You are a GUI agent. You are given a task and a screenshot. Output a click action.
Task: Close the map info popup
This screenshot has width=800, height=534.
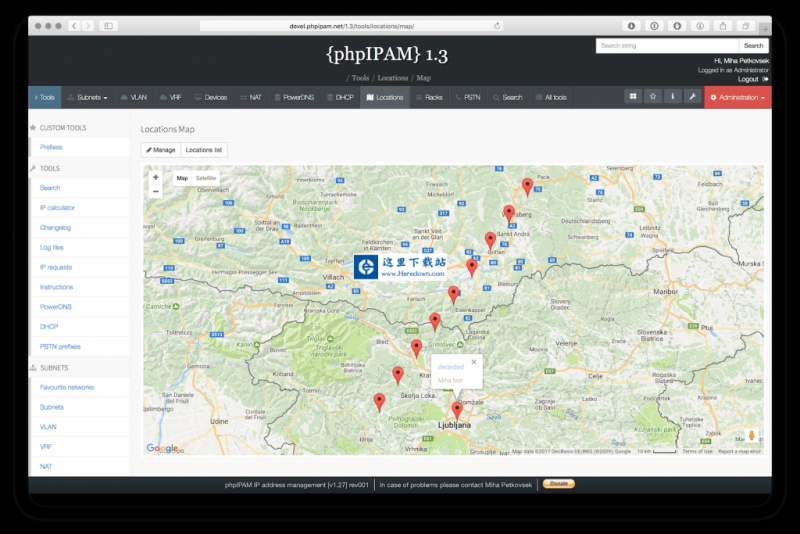click(474, 360)
